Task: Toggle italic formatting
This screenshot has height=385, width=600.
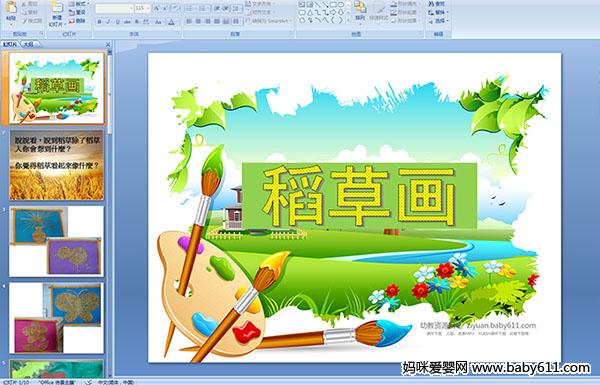Action: tap(108, 22)
